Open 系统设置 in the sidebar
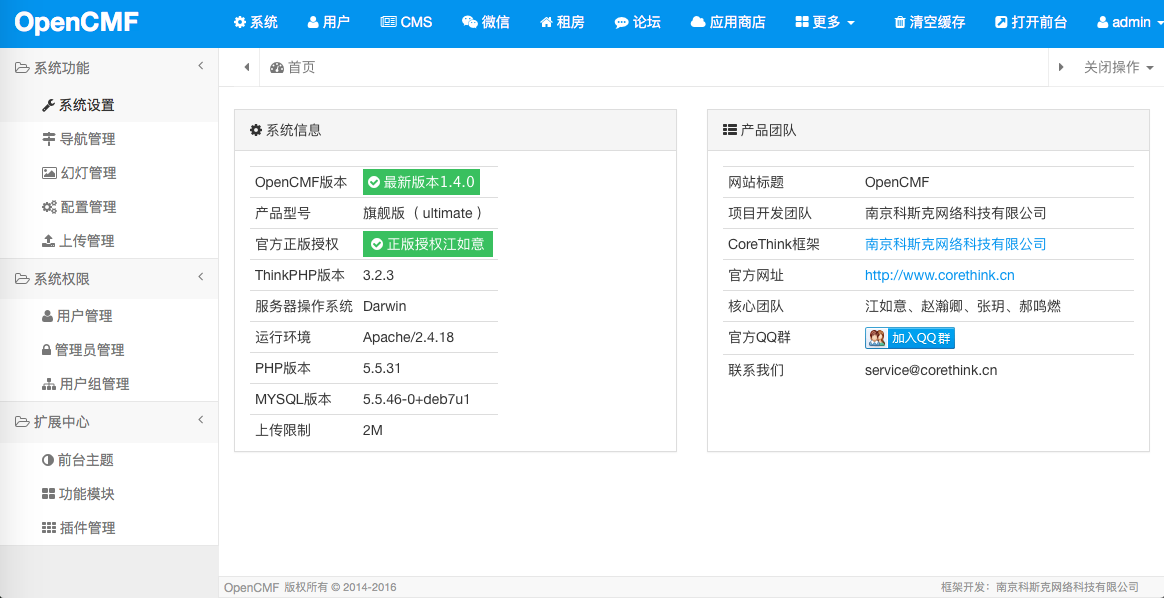 109,105
